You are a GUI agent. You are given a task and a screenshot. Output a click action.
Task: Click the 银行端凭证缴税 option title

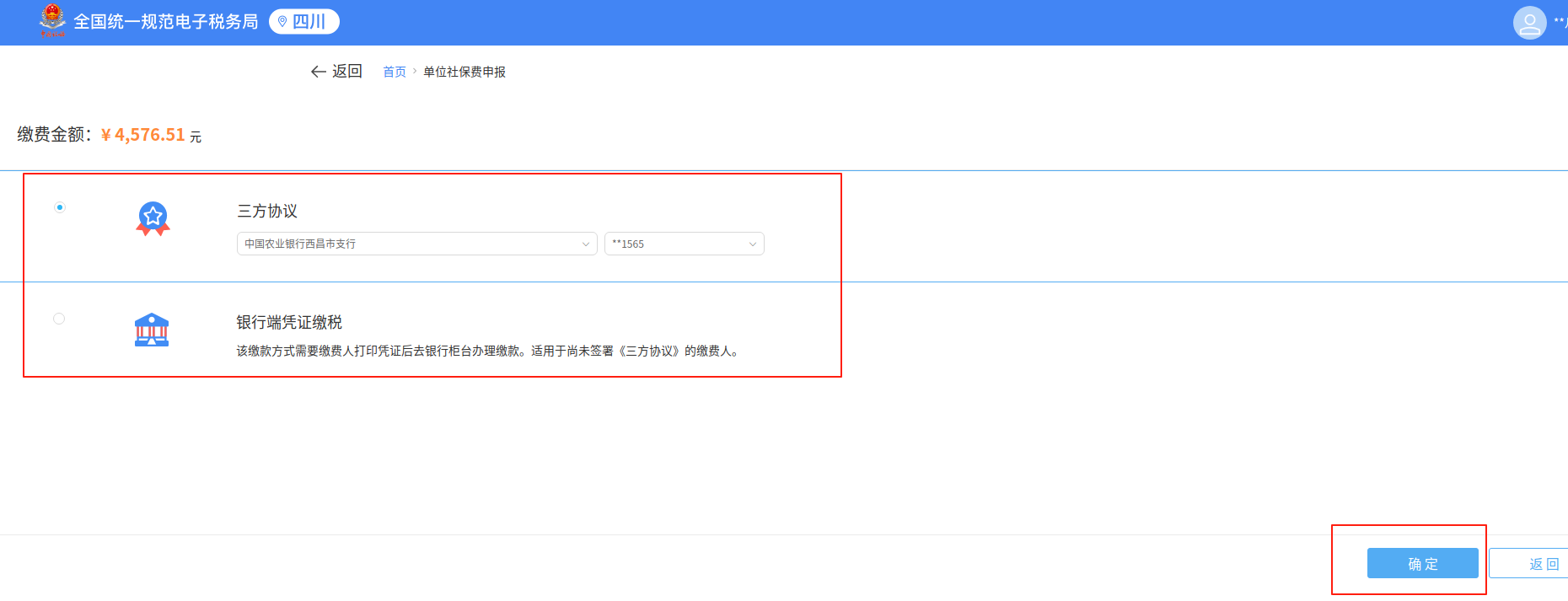click(x=289, y=322)
